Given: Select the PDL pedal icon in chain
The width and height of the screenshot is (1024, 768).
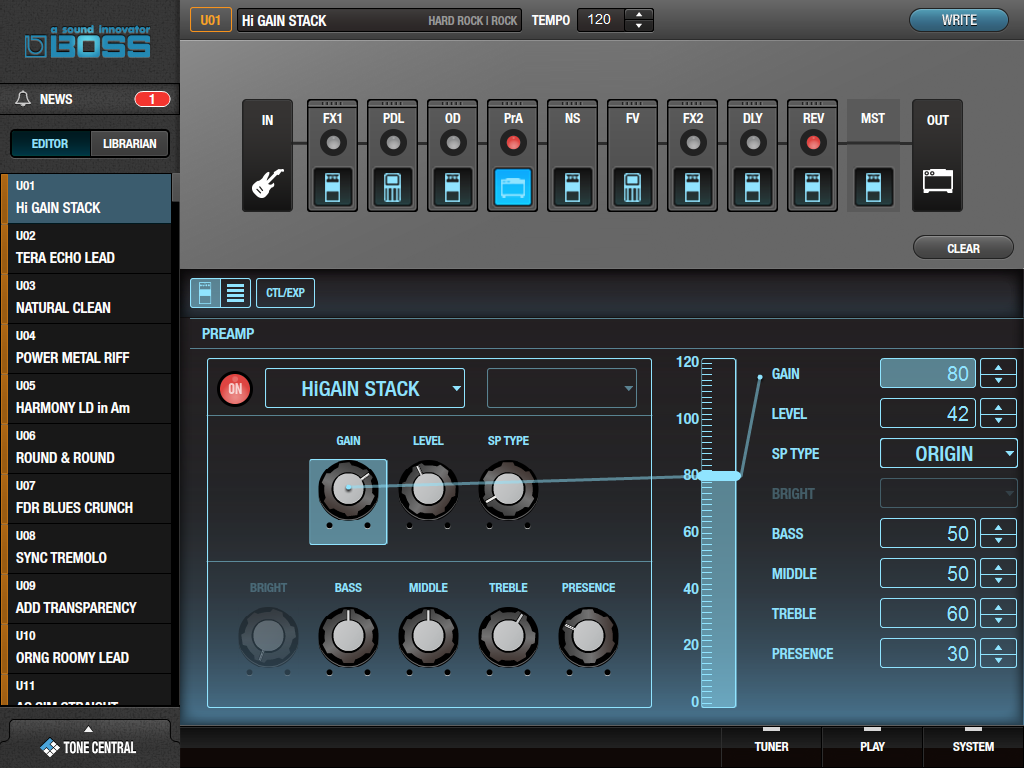Looking at the screenshot, I should (x=392, y=187).
